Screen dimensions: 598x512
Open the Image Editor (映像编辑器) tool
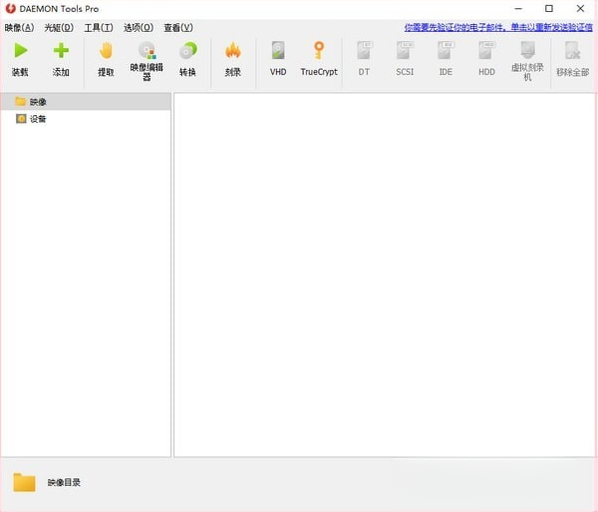pyautogui.click(x=147, y=50)
